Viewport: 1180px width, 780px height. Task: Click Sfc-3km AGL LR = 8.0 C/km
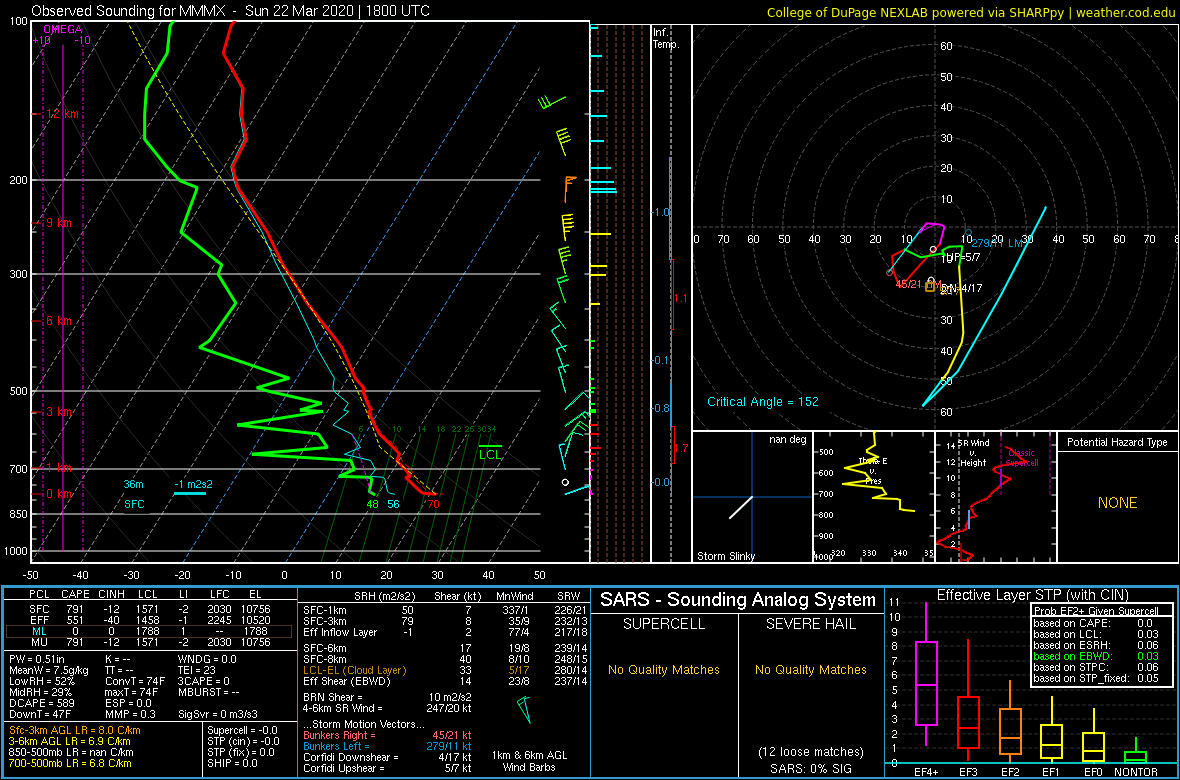point(75,731)
